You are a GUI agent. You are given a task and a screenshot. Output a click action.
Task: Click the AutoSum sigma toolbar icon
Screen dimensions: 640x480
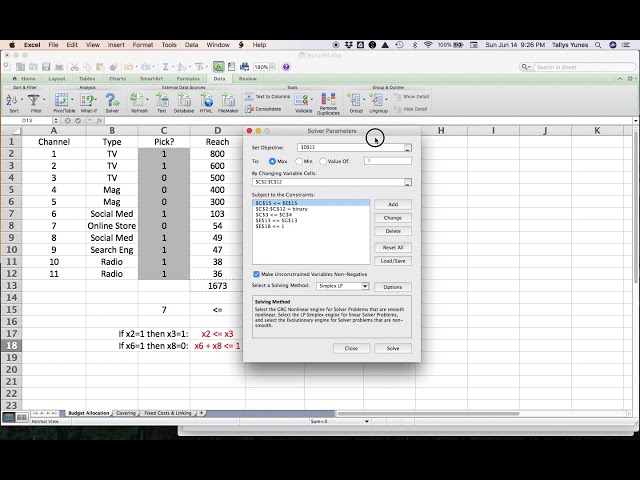point(165,67)
